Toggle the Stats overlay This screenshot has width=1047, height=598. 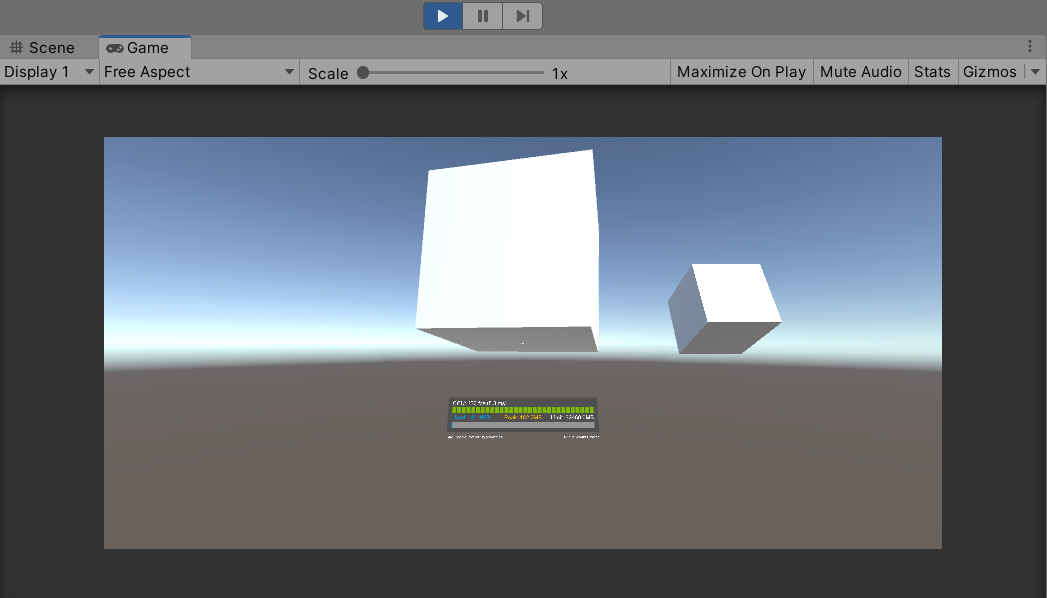932,72
